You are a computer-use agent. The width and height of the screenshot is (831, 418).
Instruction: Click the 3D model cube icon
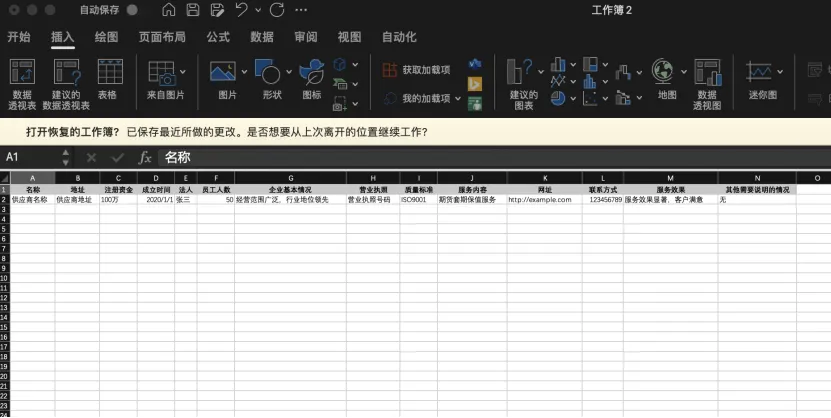point(340,64)
